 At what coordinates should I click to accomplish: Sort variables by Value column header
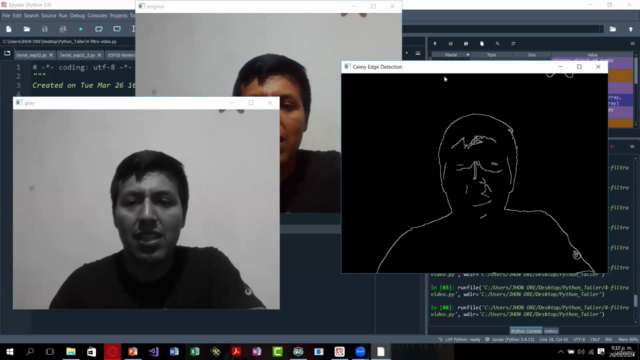point(592,55)
